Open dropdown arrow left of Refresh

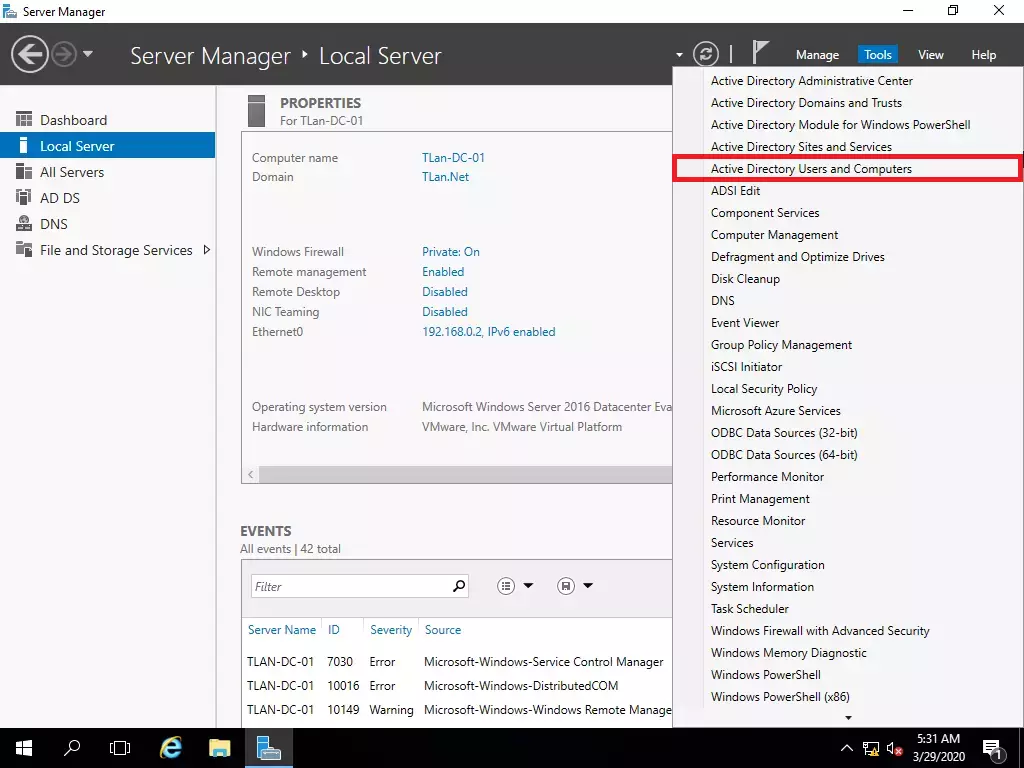tap(679, 55)
